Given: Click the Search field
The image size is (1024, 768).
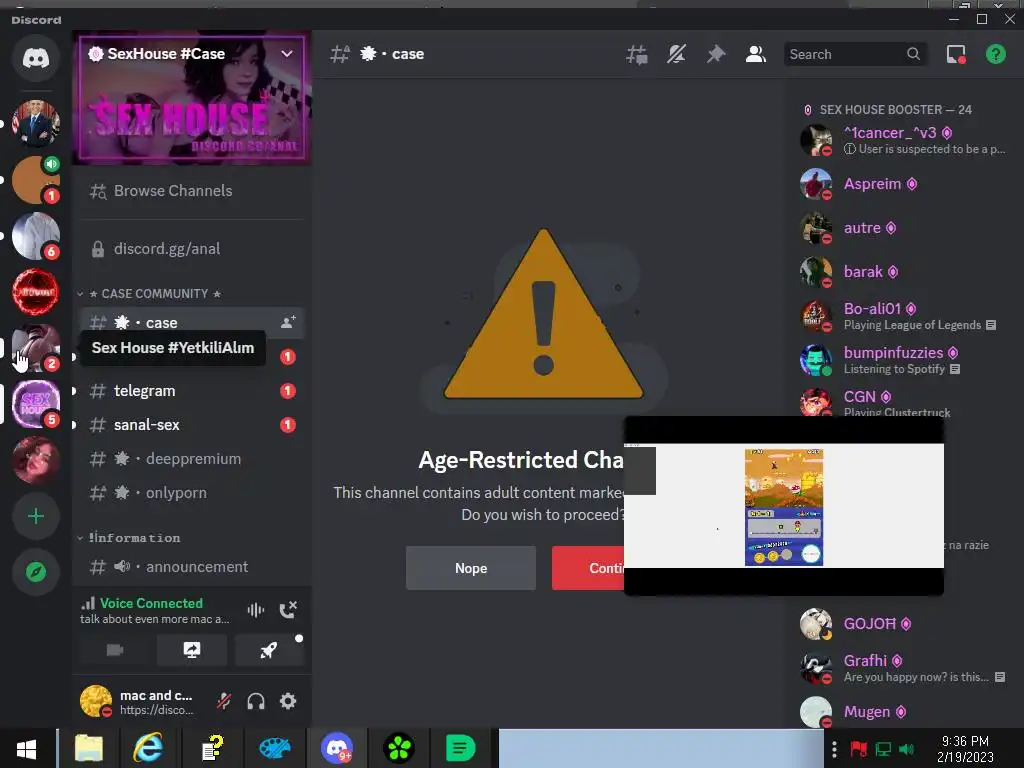Looking at the screenshot, I should click(x=854, y=54).
